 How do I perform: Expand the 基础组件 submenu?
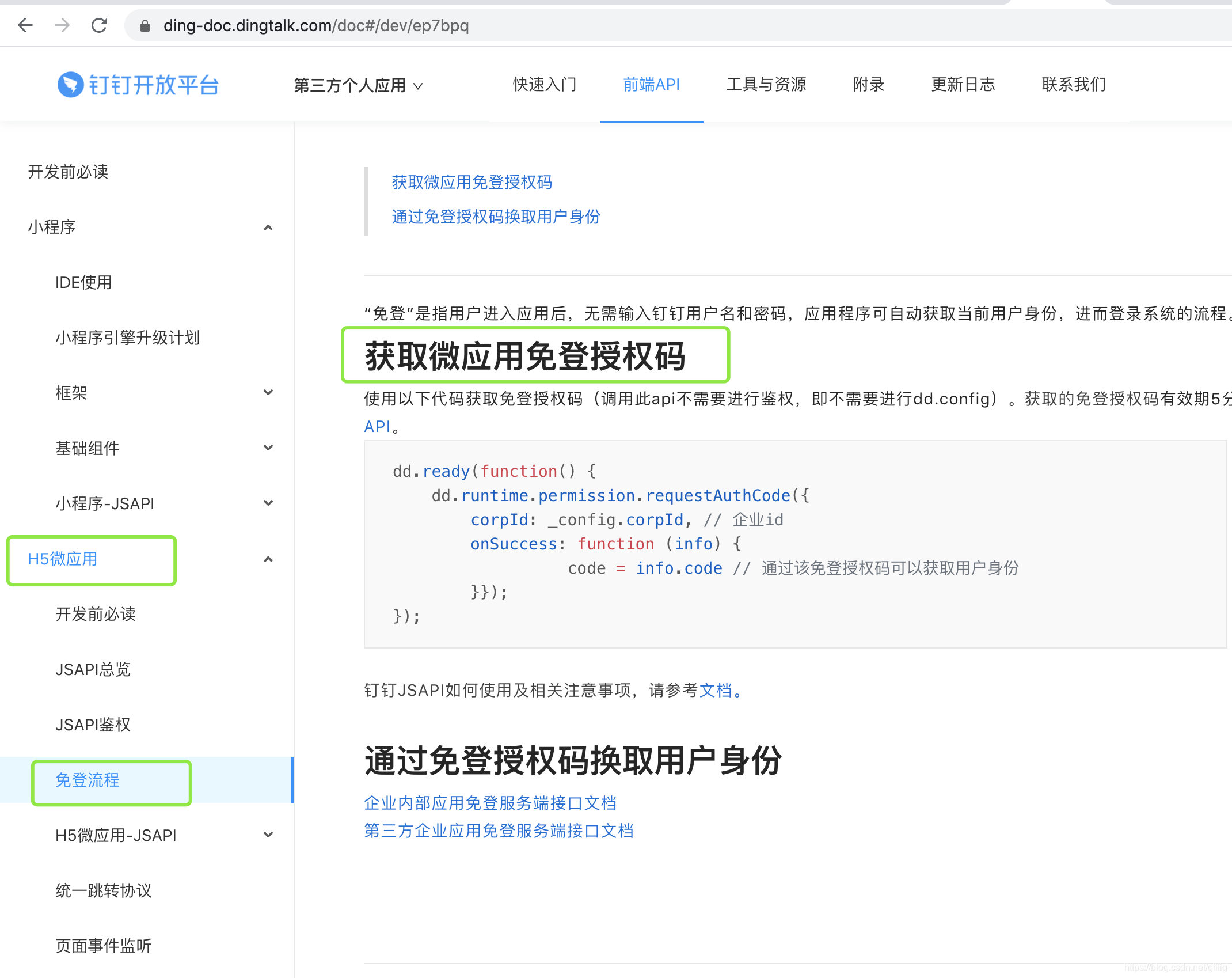(268, 448)
